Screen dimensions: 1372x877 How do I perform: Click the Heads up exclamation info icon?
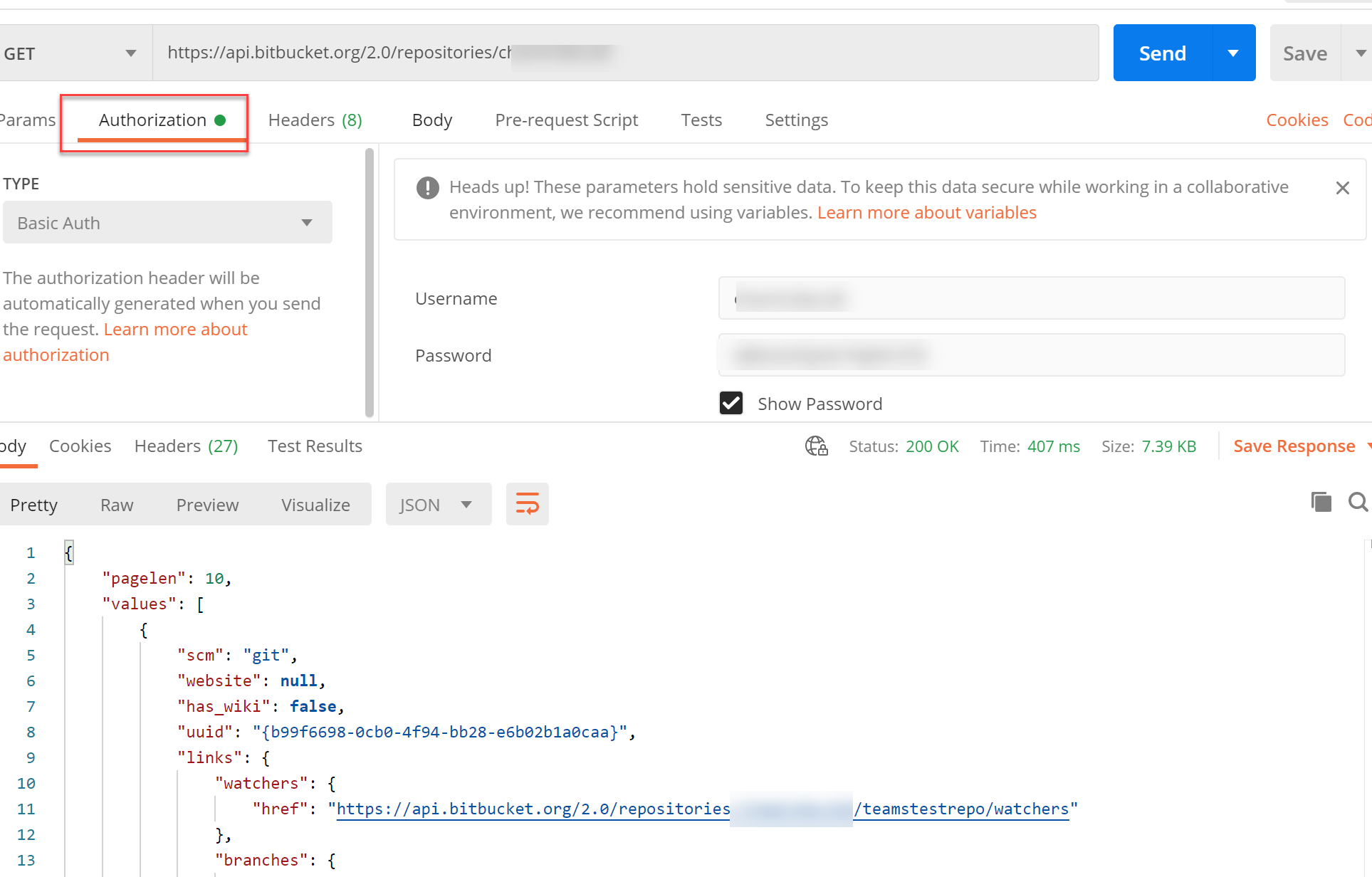tap(427, 188)
